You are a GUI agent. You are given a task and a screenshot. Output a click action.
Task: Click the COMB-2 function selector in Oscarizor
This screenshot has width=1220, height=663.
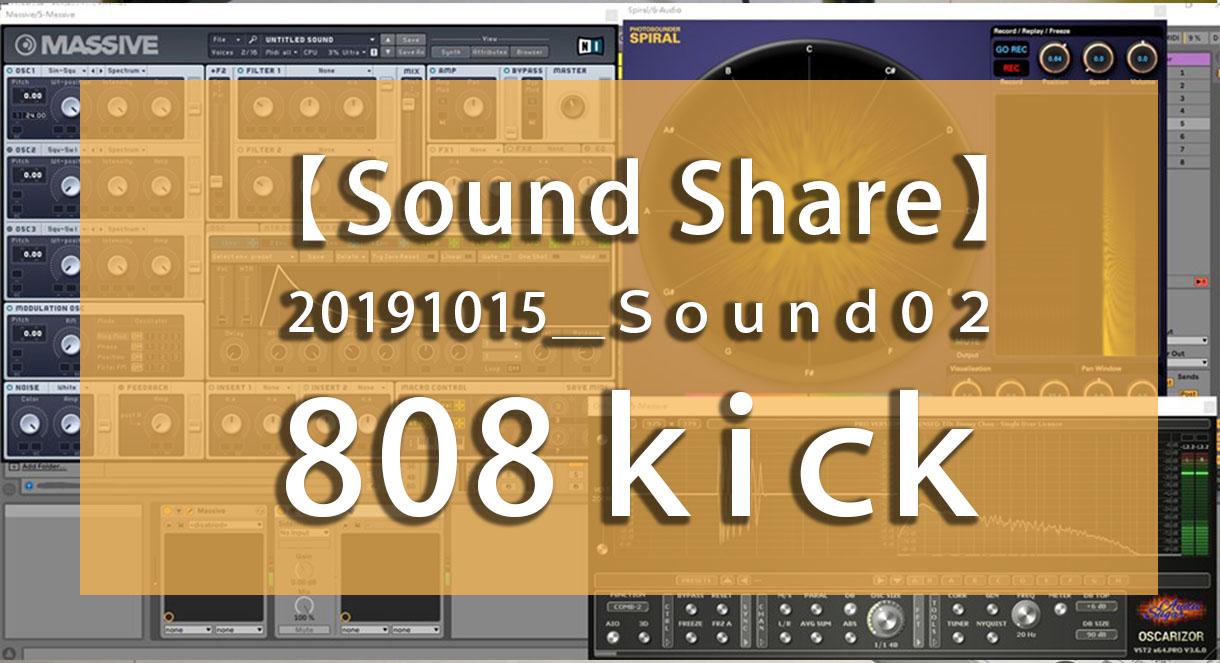pyautogui.click(x=627, y=607)
